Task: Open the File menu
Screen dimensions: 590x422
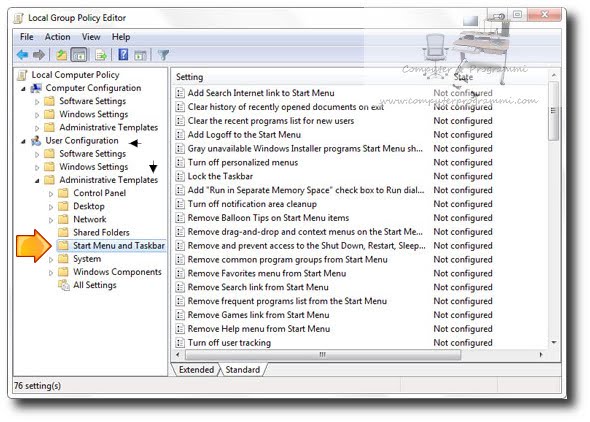Action: click(x=27, y=37)
